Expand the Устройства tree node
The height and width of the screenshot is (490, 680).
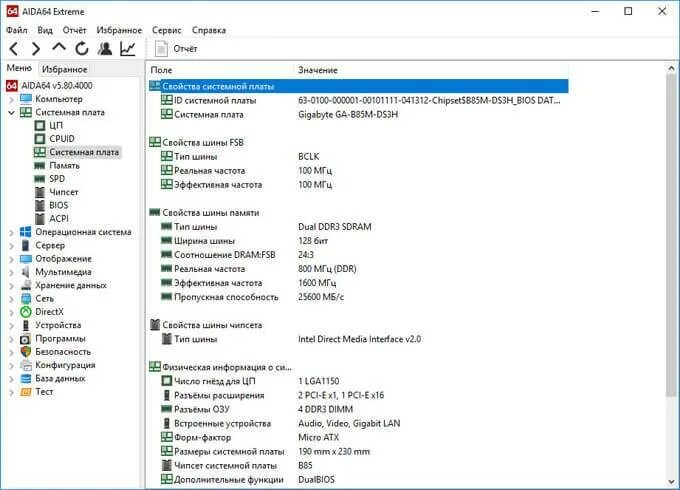tap(11, 326)
